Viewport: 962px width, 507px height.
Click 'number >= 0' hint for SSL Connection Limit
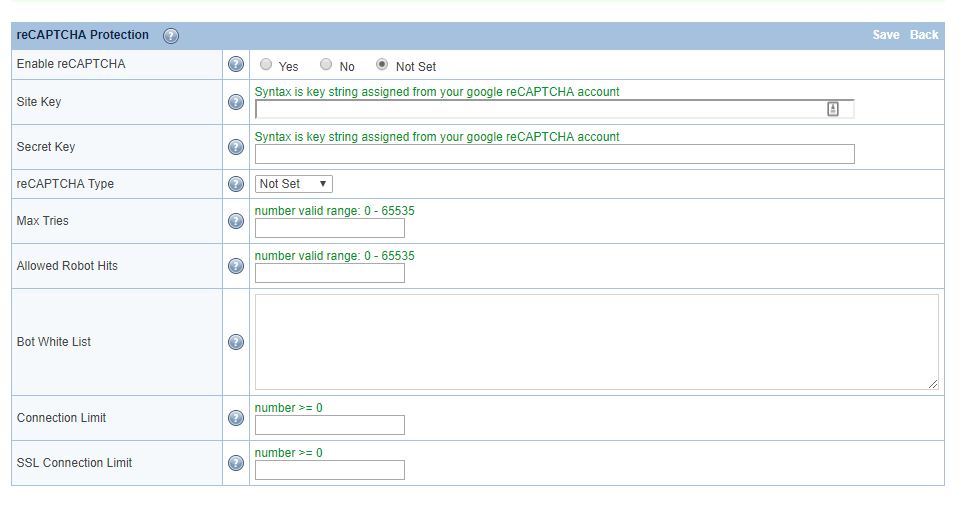(288, 452)
